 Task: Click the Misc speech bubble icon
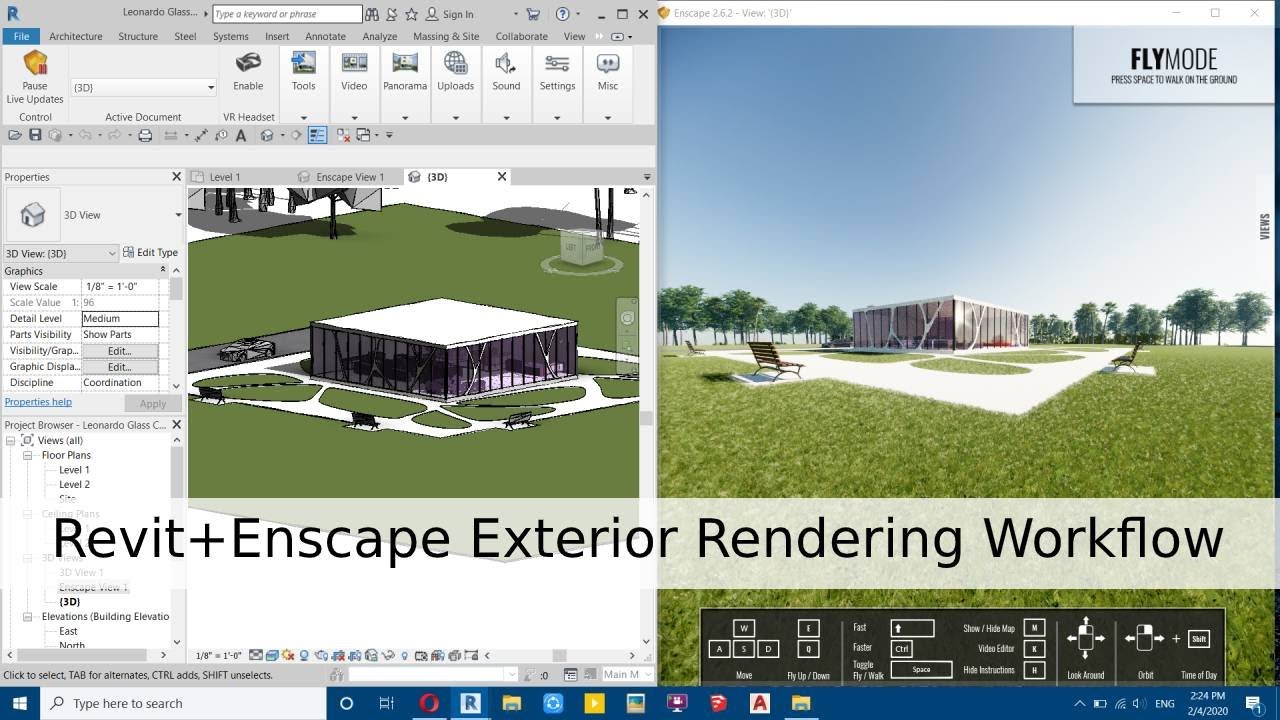(608, 63)
